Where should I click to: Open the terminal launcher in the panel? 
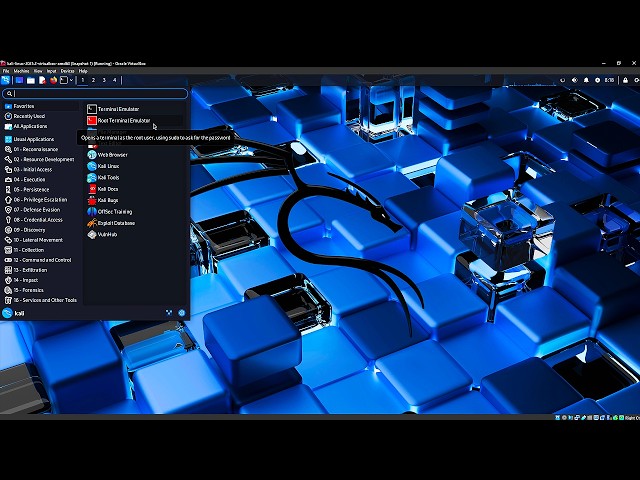coord(64,80)
